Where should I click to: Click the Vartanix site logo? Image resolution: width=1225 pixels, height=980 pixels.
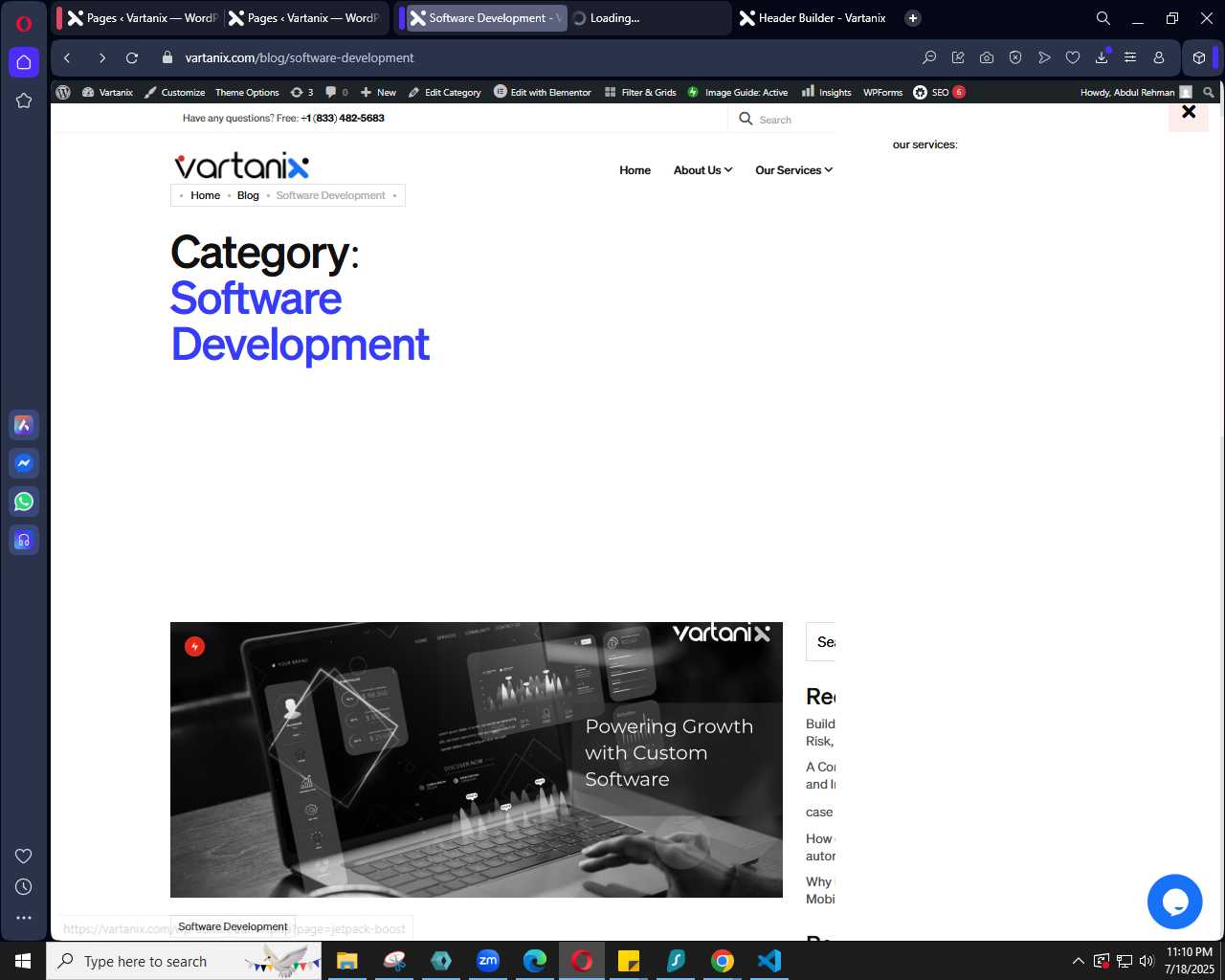[241, 166]
